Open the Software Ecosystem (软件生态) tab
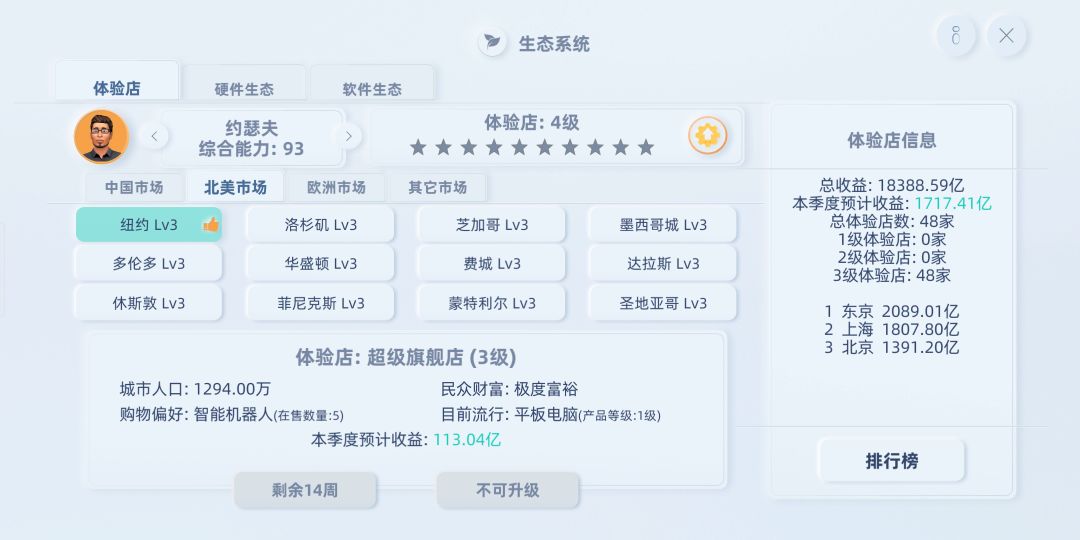The image size is (1080, 540). pos(372,89)
